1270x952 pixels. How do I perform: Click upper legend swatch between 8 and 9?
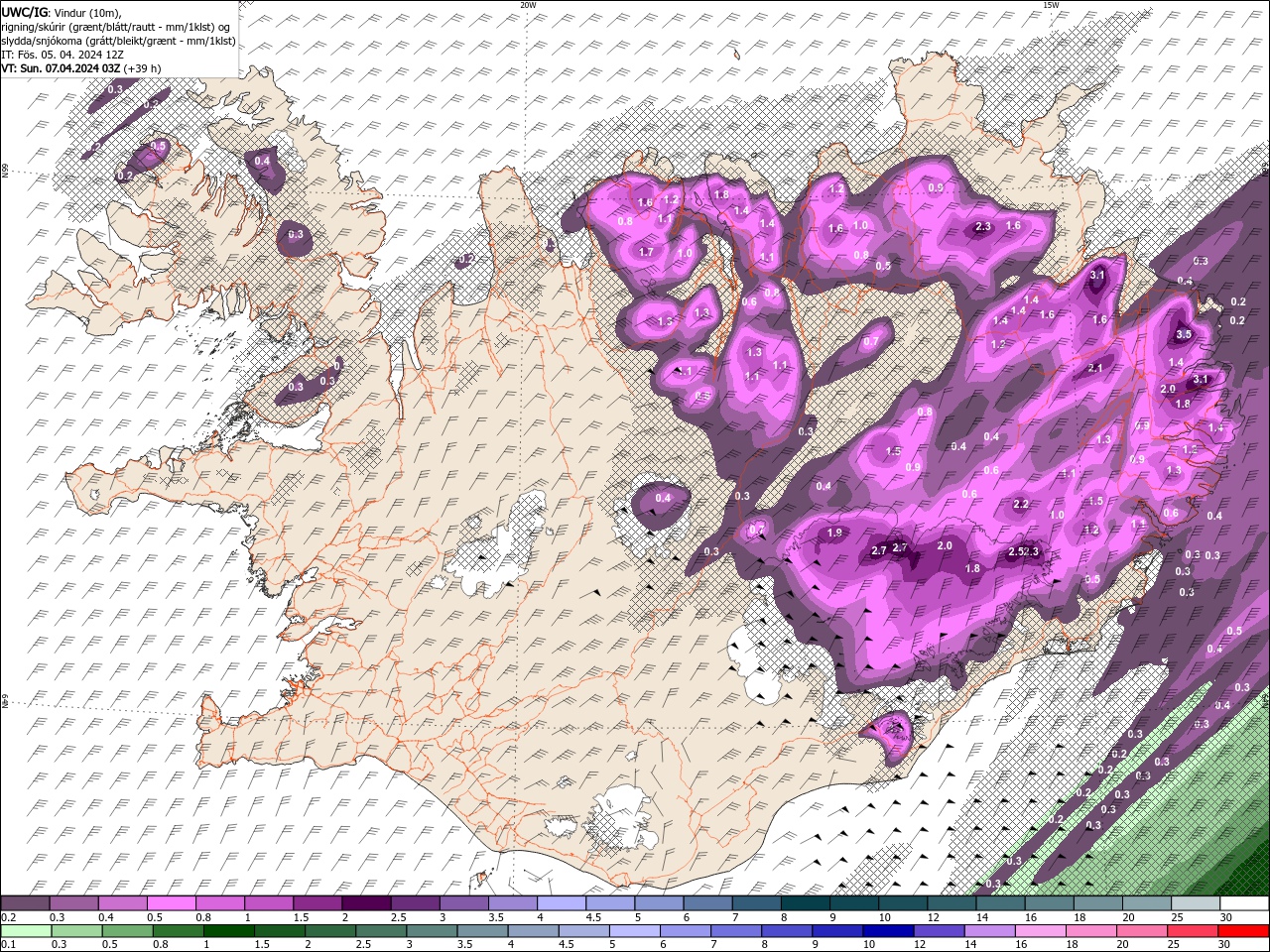pos(806,903)
